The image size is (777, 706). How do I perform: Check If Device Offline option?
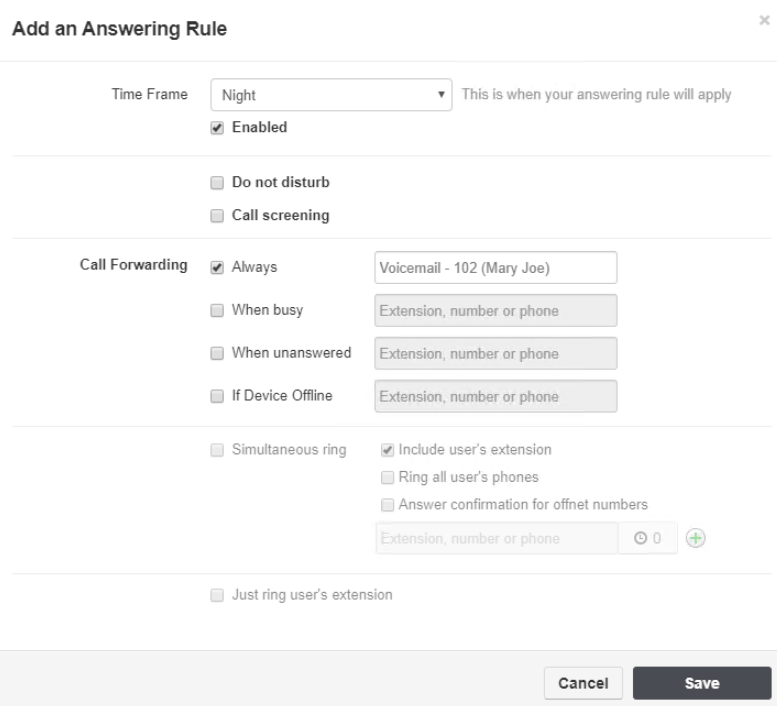click(217, 396)
